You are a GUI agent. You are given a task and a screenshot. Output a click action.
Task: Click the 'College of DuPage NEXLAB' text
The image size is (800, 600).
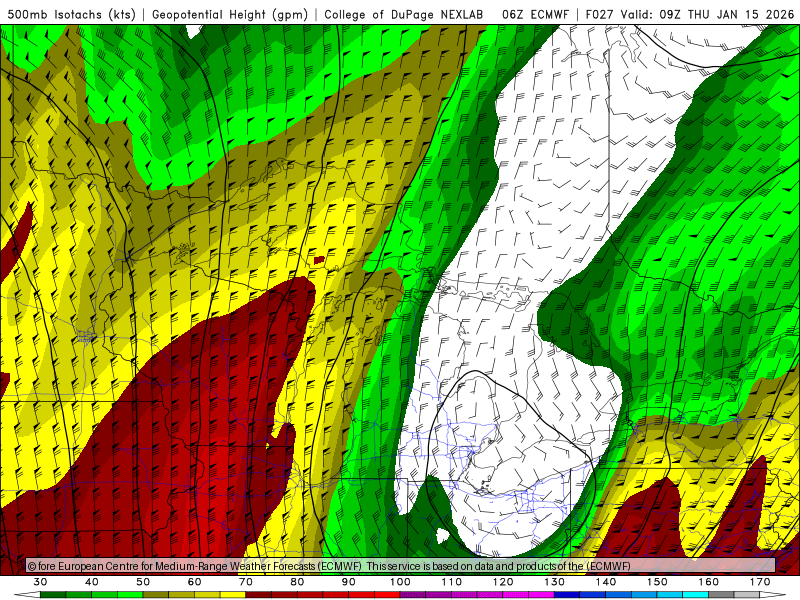404,14
